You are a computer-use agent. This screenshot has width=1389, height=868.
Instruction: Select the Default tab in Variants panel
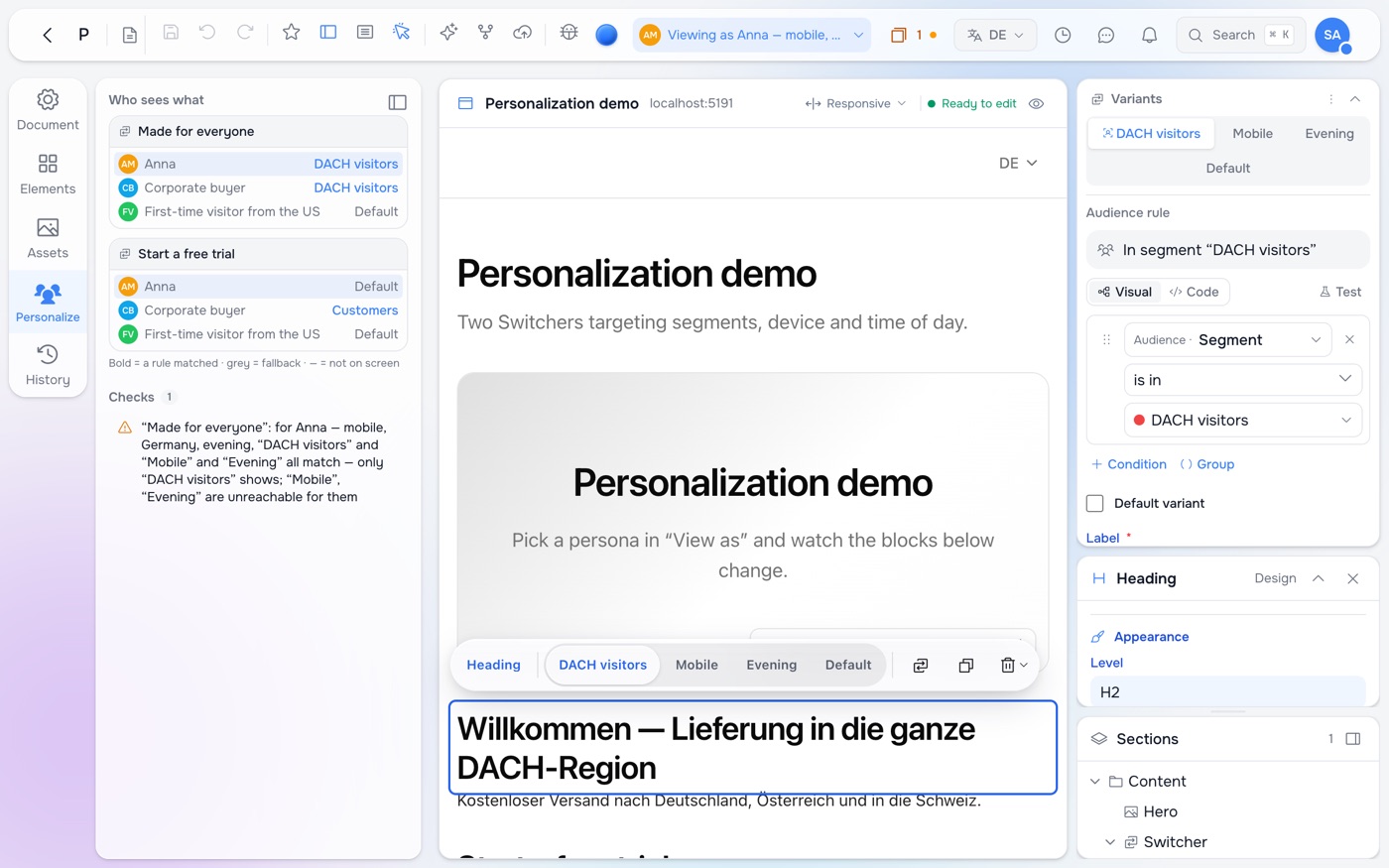pos(1228,168)
